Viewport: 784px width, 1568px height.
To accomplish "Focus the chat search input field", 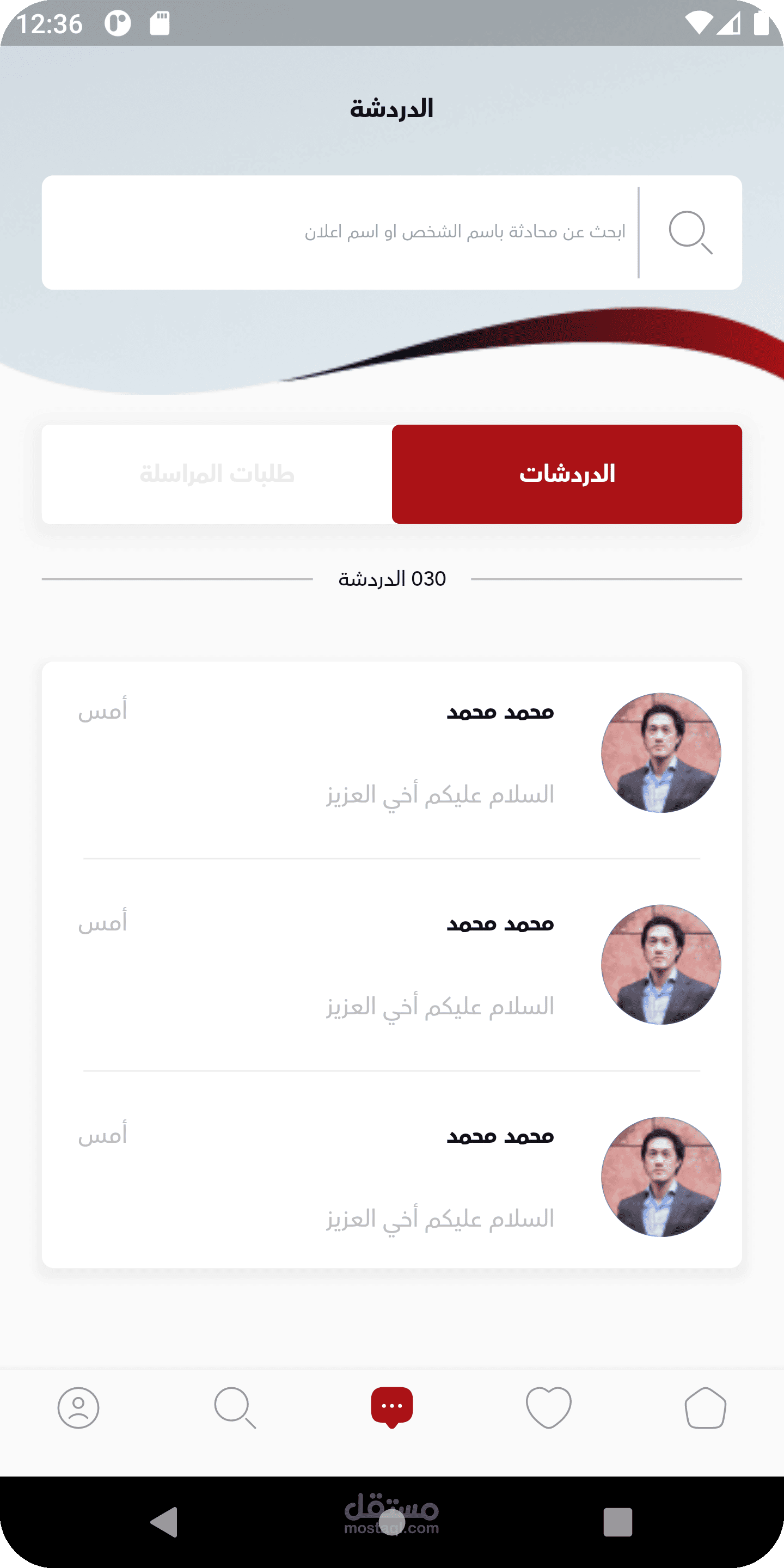I will click(340, 232).
